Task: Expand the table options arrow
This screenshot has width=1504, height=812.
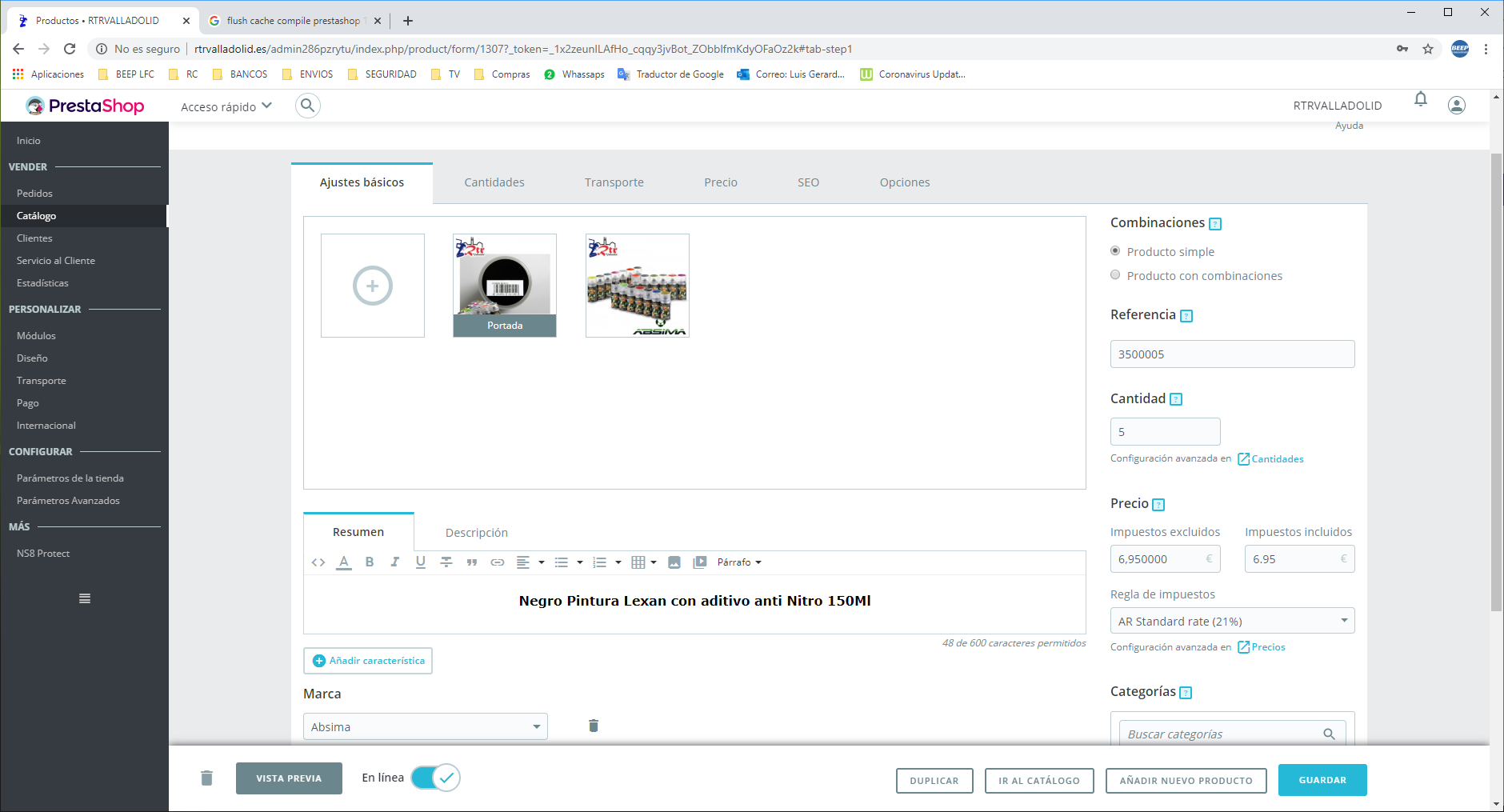Action: click(x=654, y=562)
